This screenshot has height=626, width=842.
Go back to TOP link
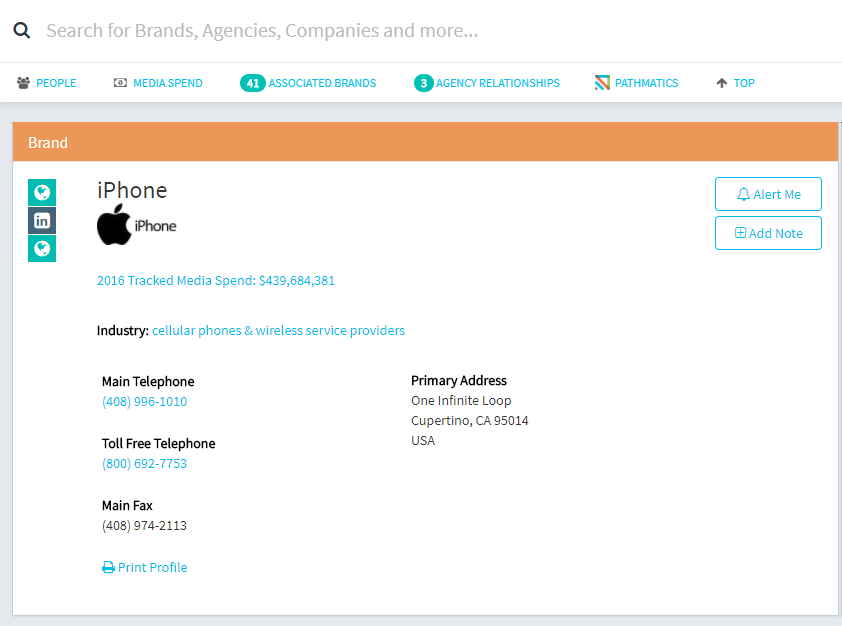(744, 83)
